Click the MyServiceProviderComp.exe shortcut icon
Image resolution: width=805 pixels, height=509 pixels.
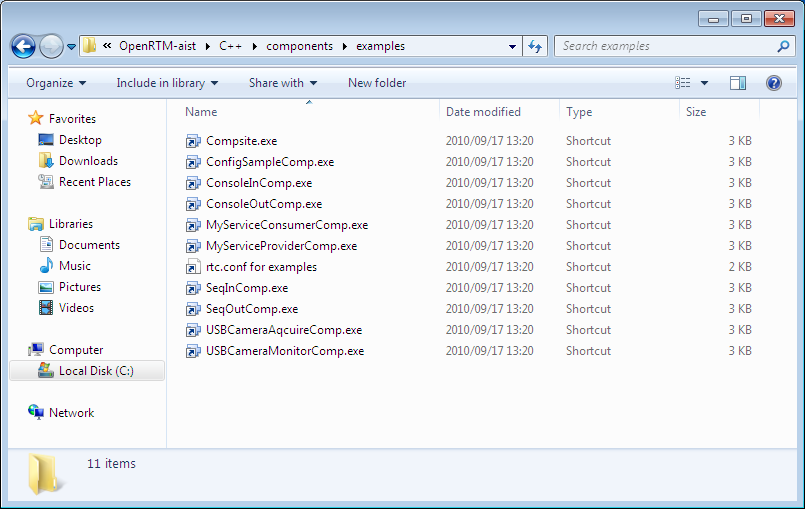[x=193, y=247]
